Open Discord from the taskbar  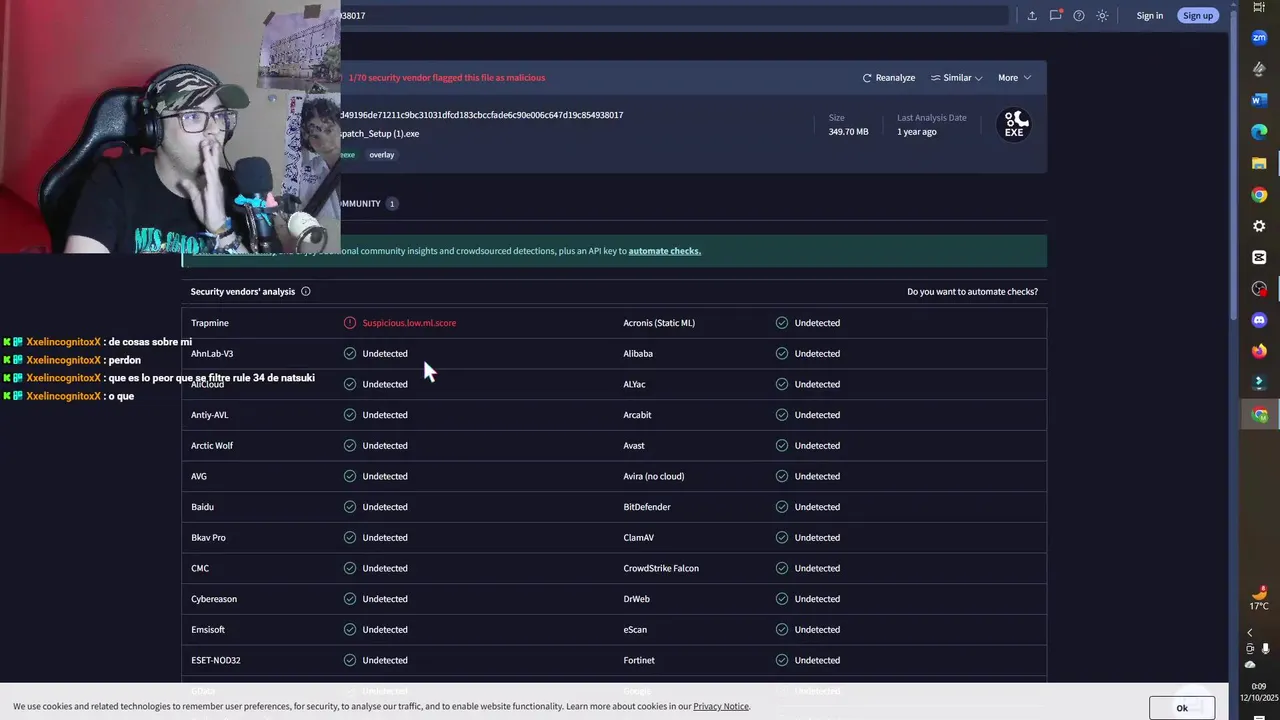pos(1259,320)
